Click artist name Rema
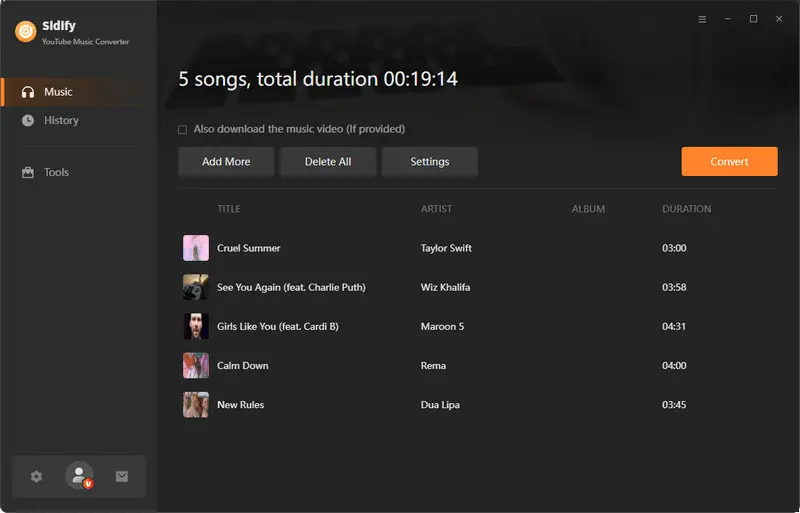This screenshot has height=513, width=800. coord(433,365)
